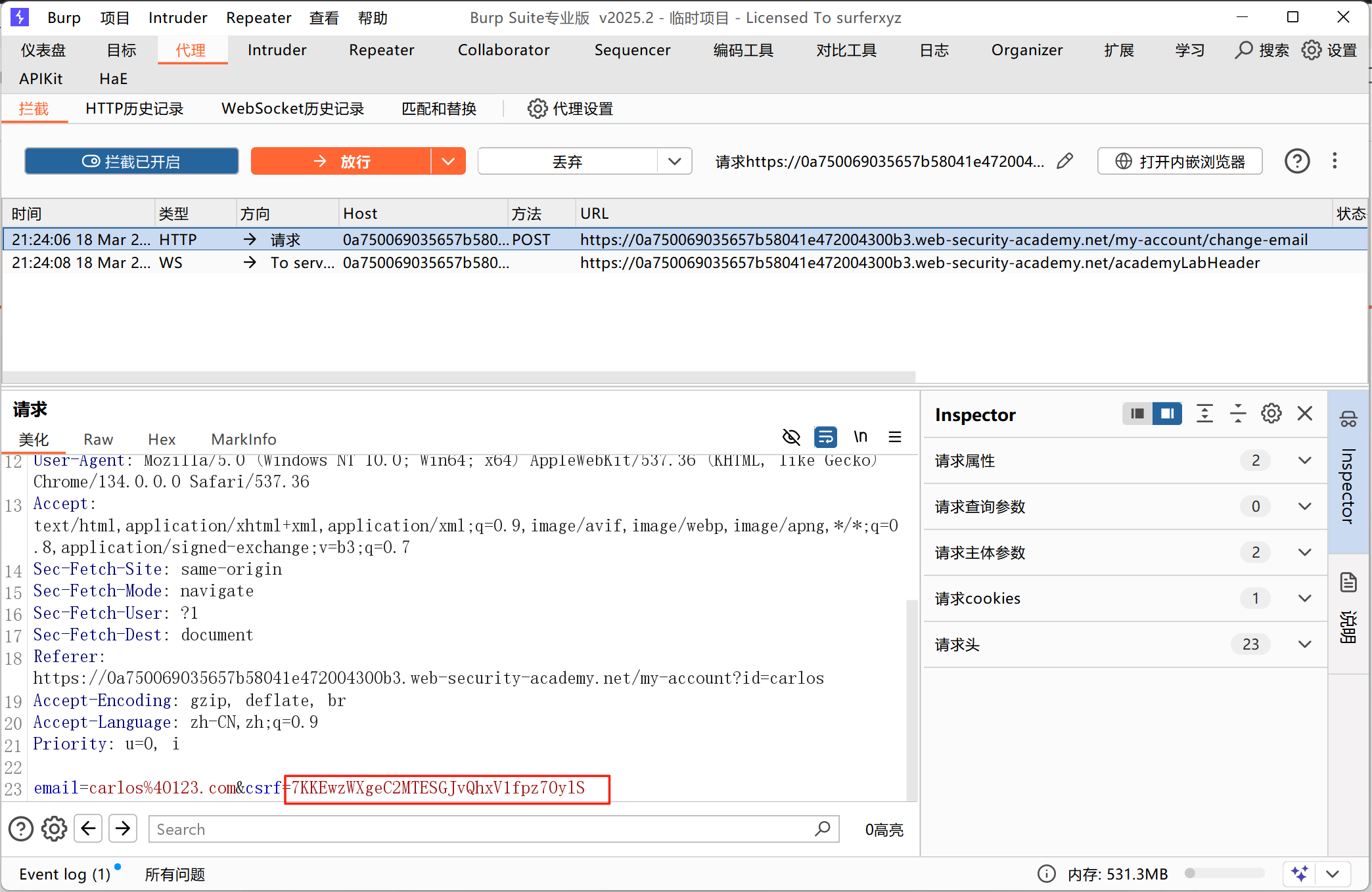Open the Repeater main tab
Screen dimensions: 1372x892
(x=381, y=50)
